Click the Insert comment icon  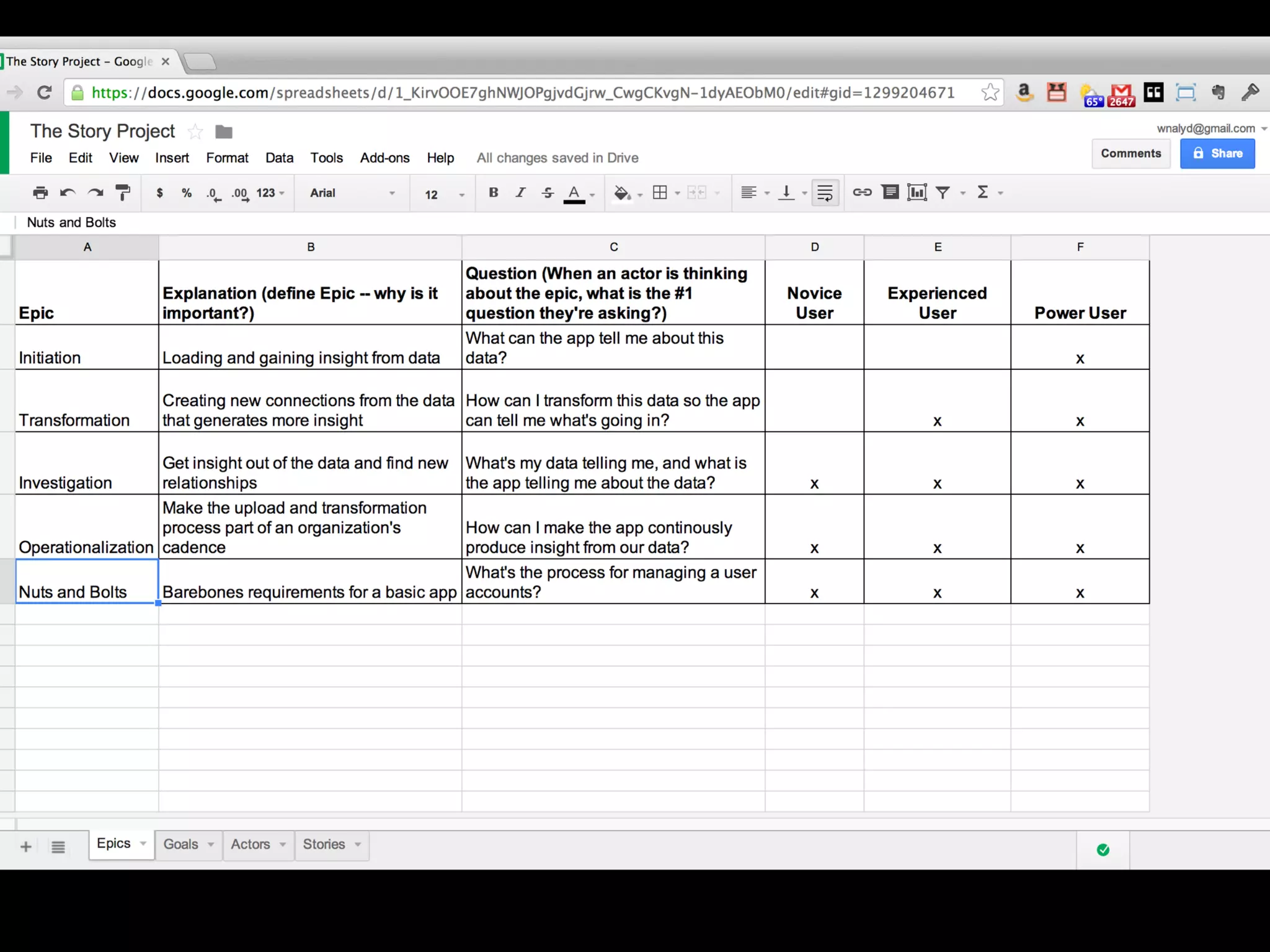pyautogui.click(x=890, y=193)
